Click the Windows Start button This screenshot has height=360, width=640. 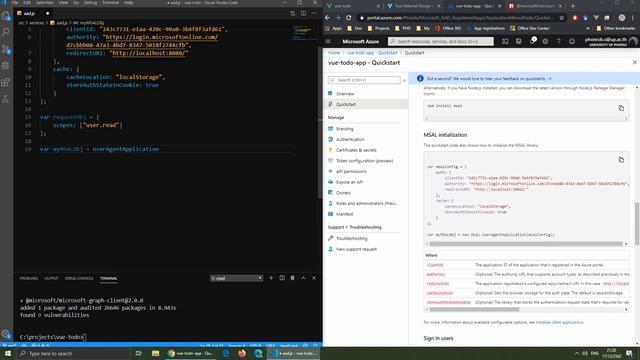8,353
